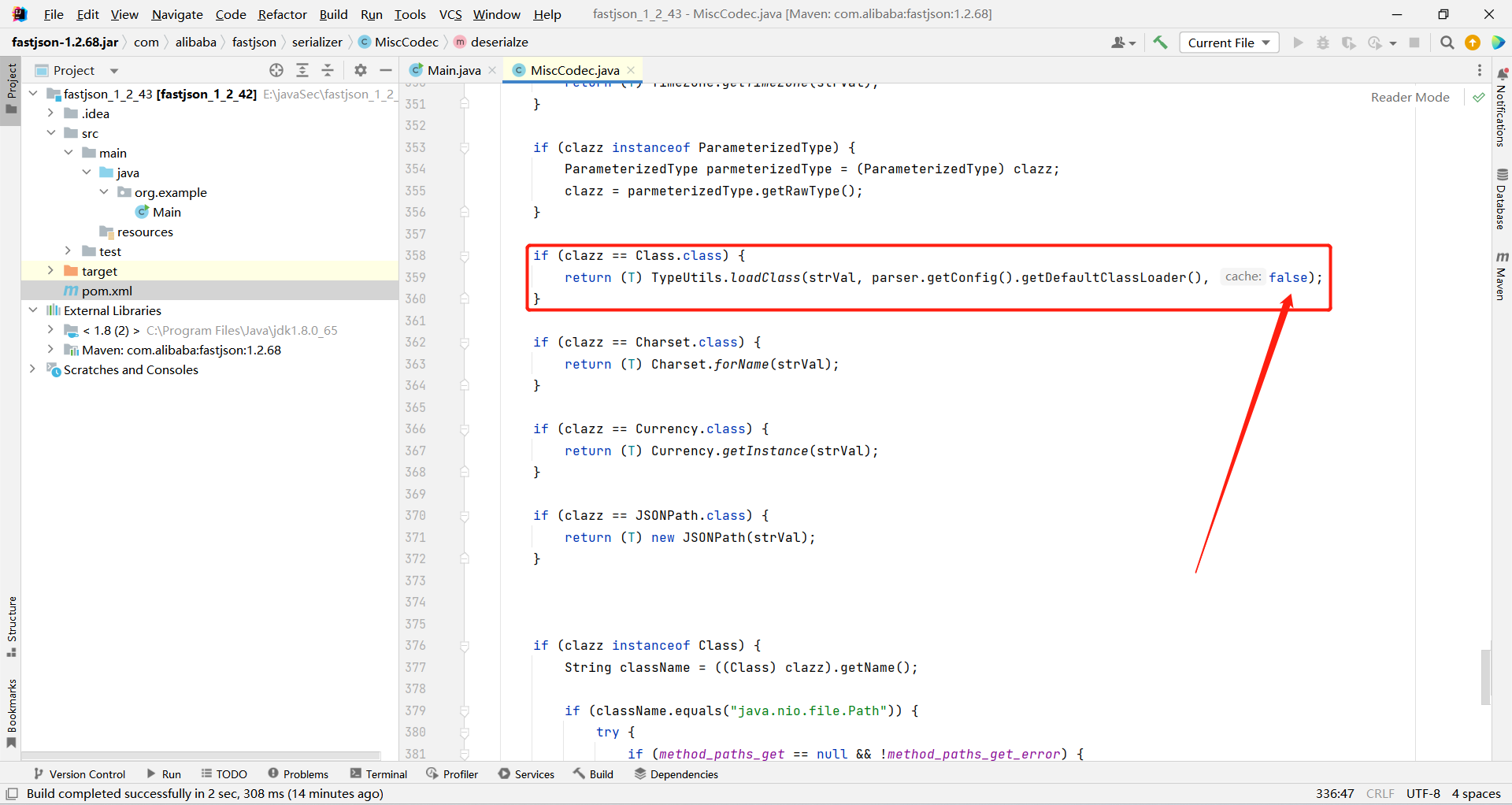Open the Profiler tool window
The height and width of the screenshot is (805, 1512).
pyautogui.click(x=453, y=774)
